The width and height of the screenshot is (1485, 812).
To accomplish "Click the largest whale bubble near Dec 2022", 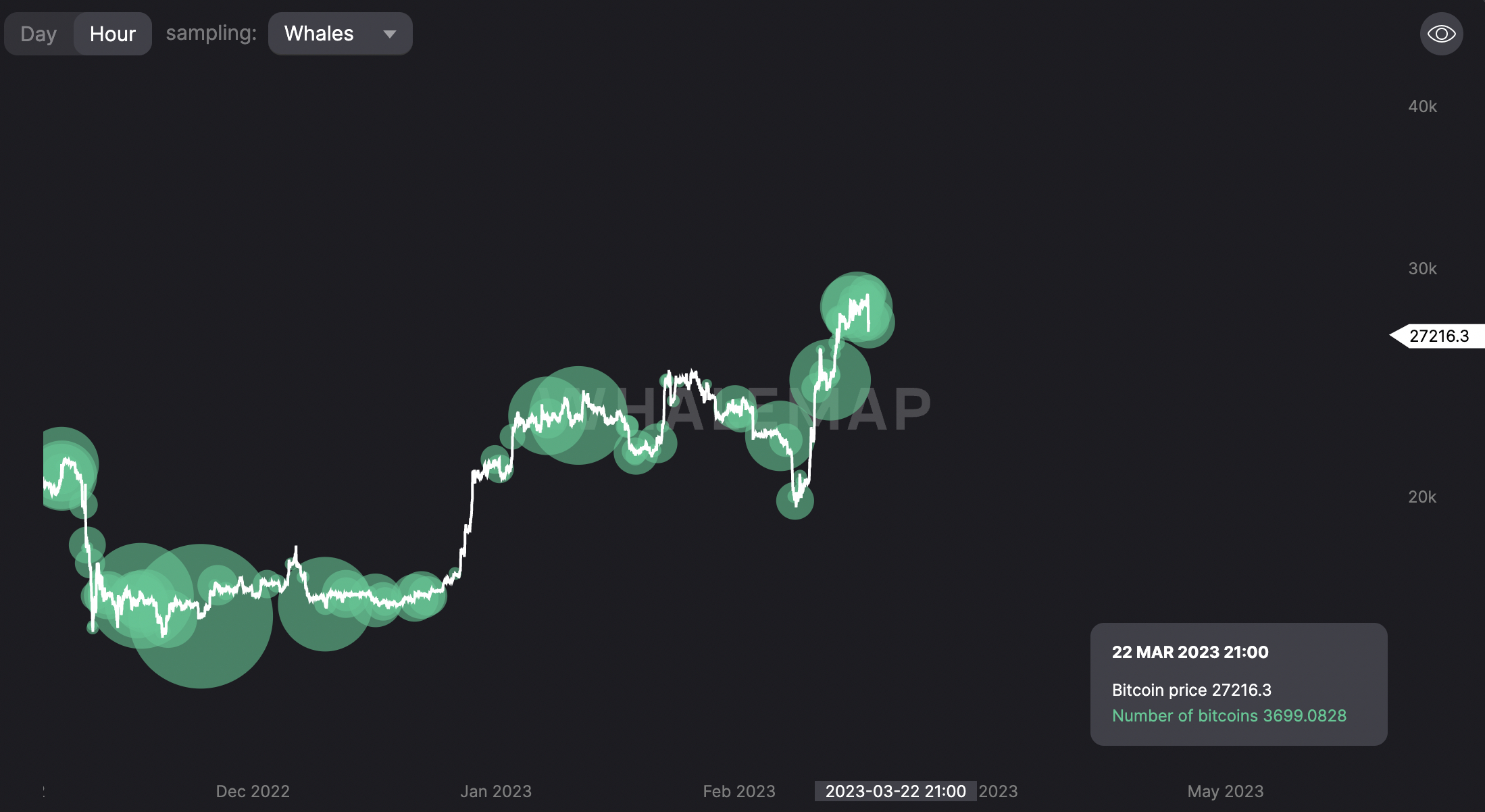I will click(201, 616).
